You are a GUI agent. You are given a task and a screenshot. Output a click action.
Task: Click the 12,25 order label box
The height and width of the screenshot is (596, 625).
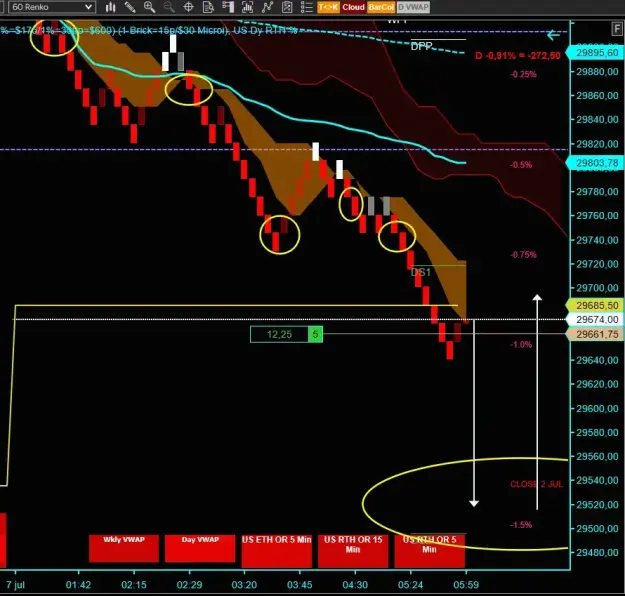(279, 334)
